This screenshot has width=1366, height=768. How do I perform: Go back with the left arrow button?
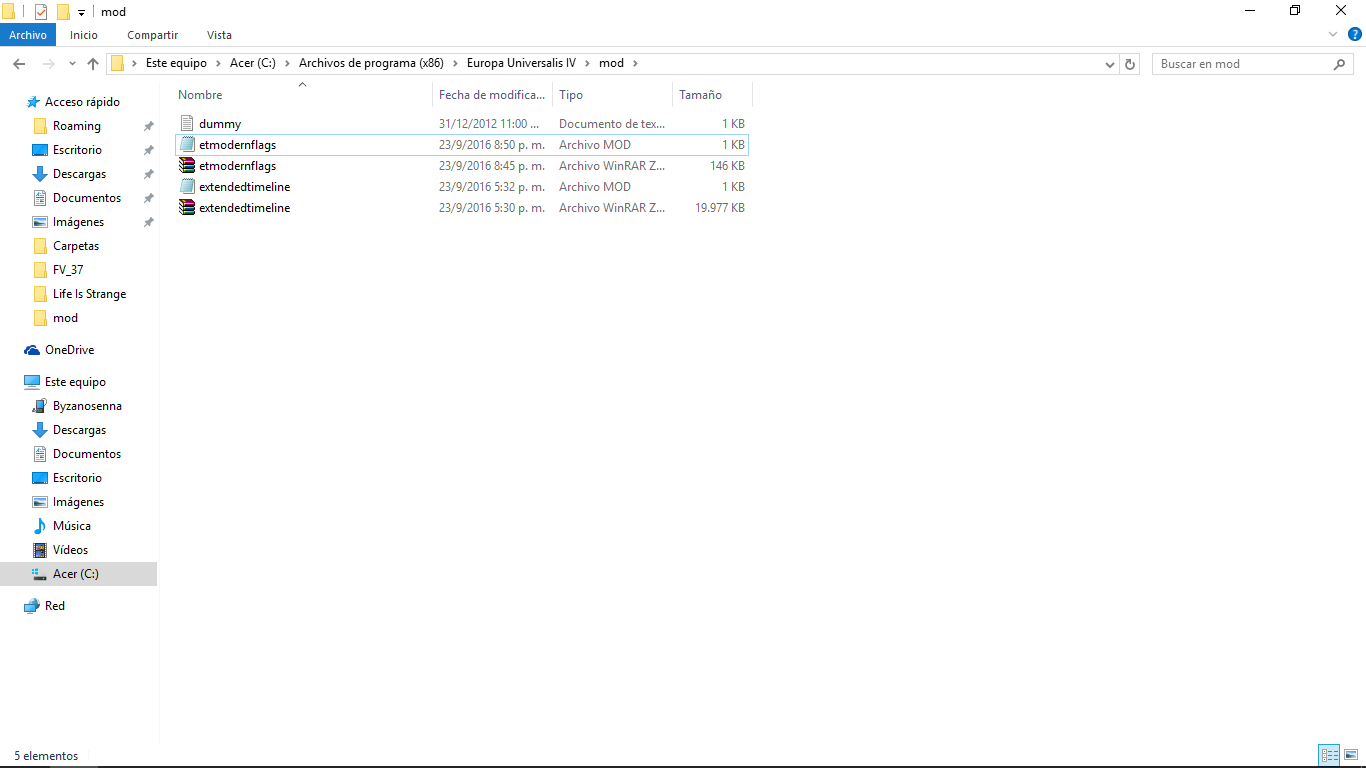[x=19, y=63]
